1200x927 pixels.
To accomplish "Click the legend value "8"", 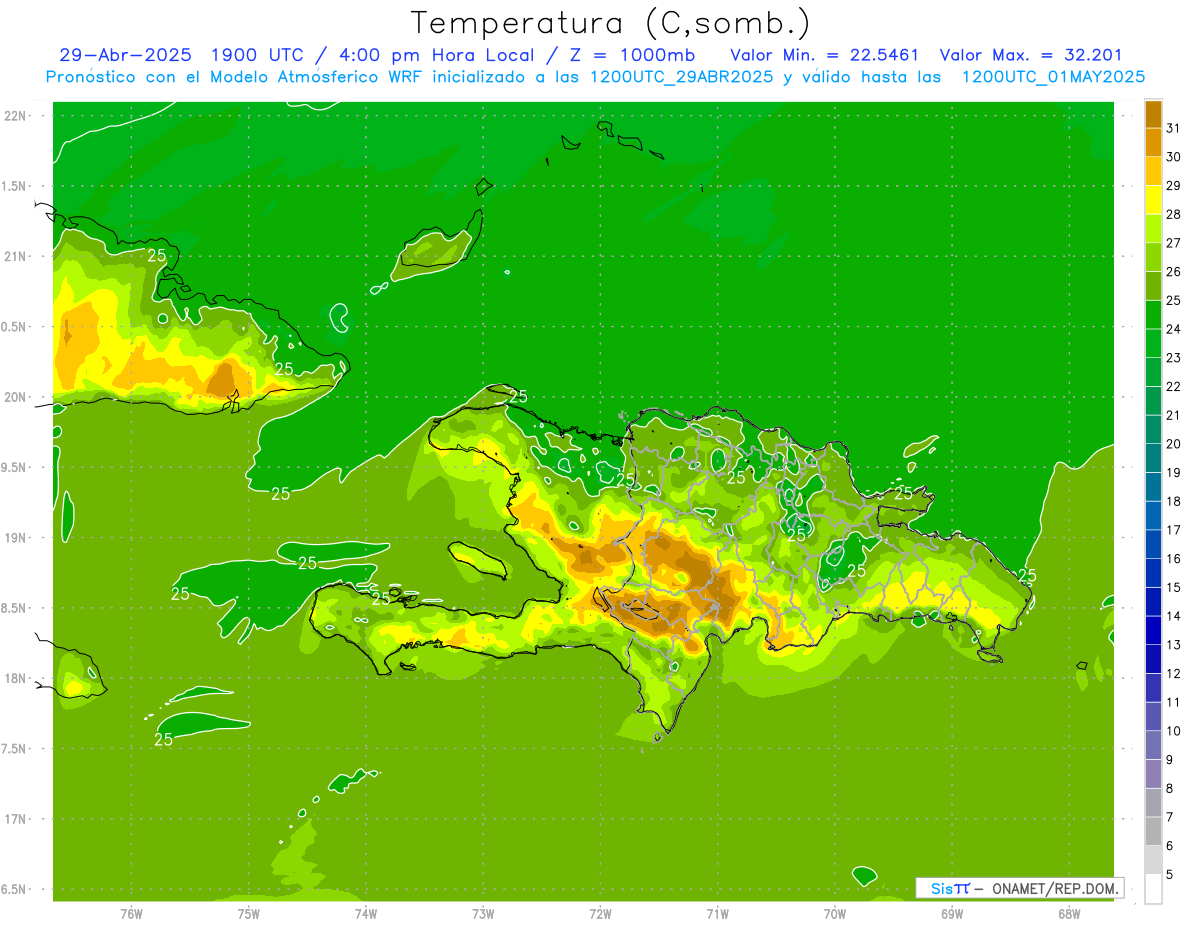I will [x=1169, y=788].
